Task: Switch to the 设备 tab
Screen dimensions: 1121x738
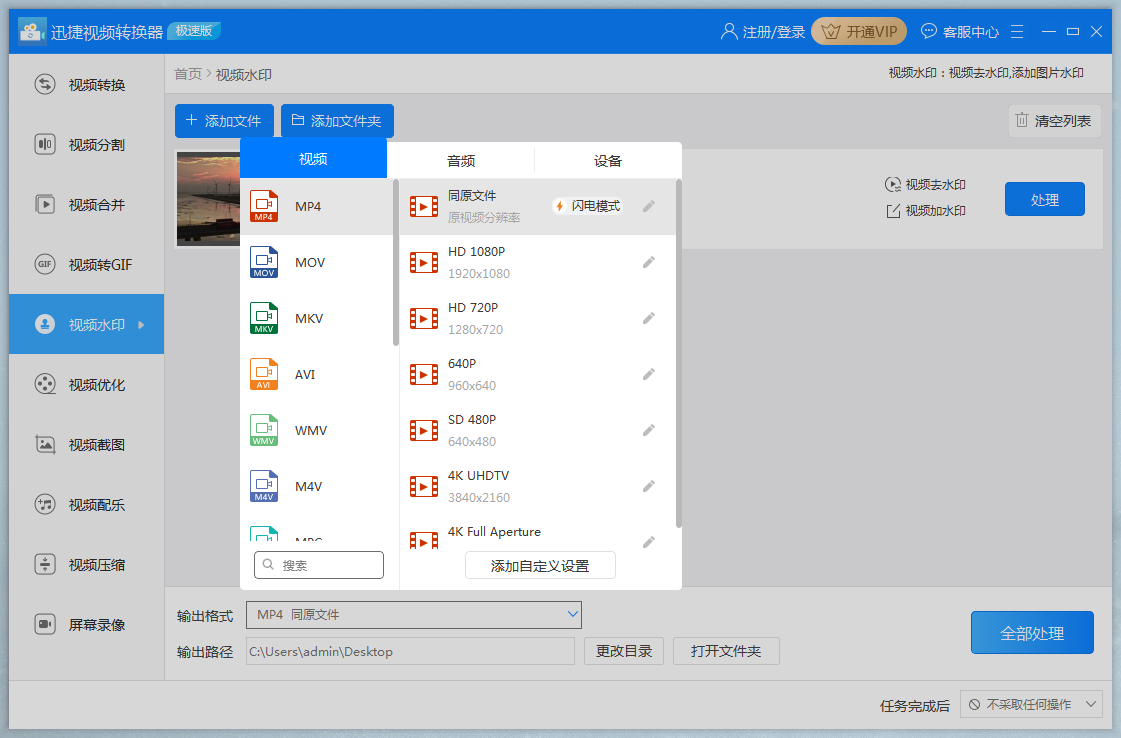Action: [608, 159]
